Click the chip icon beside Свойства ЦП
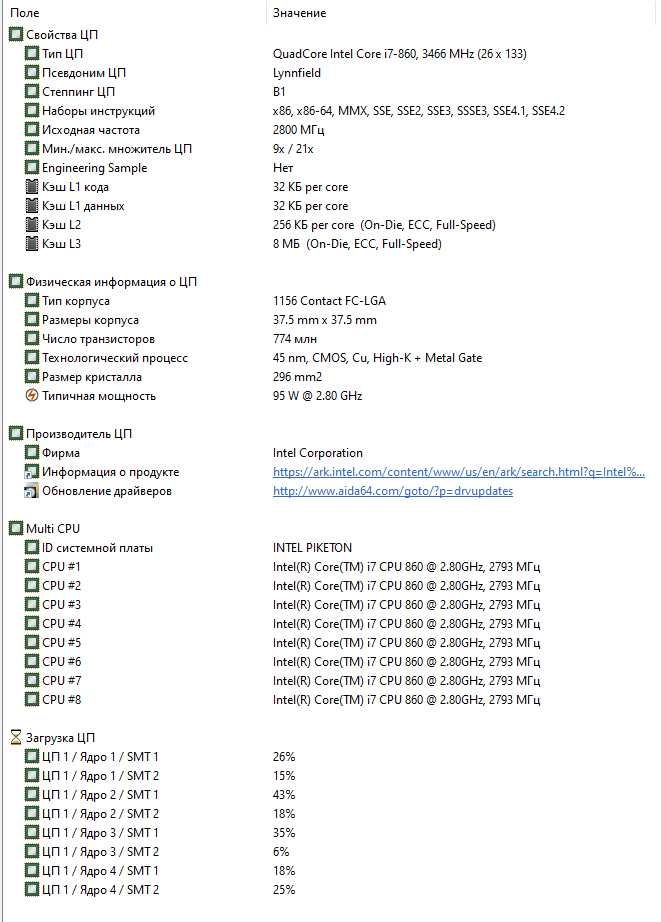Screen dimensions: 661x922 pos(16,35)
